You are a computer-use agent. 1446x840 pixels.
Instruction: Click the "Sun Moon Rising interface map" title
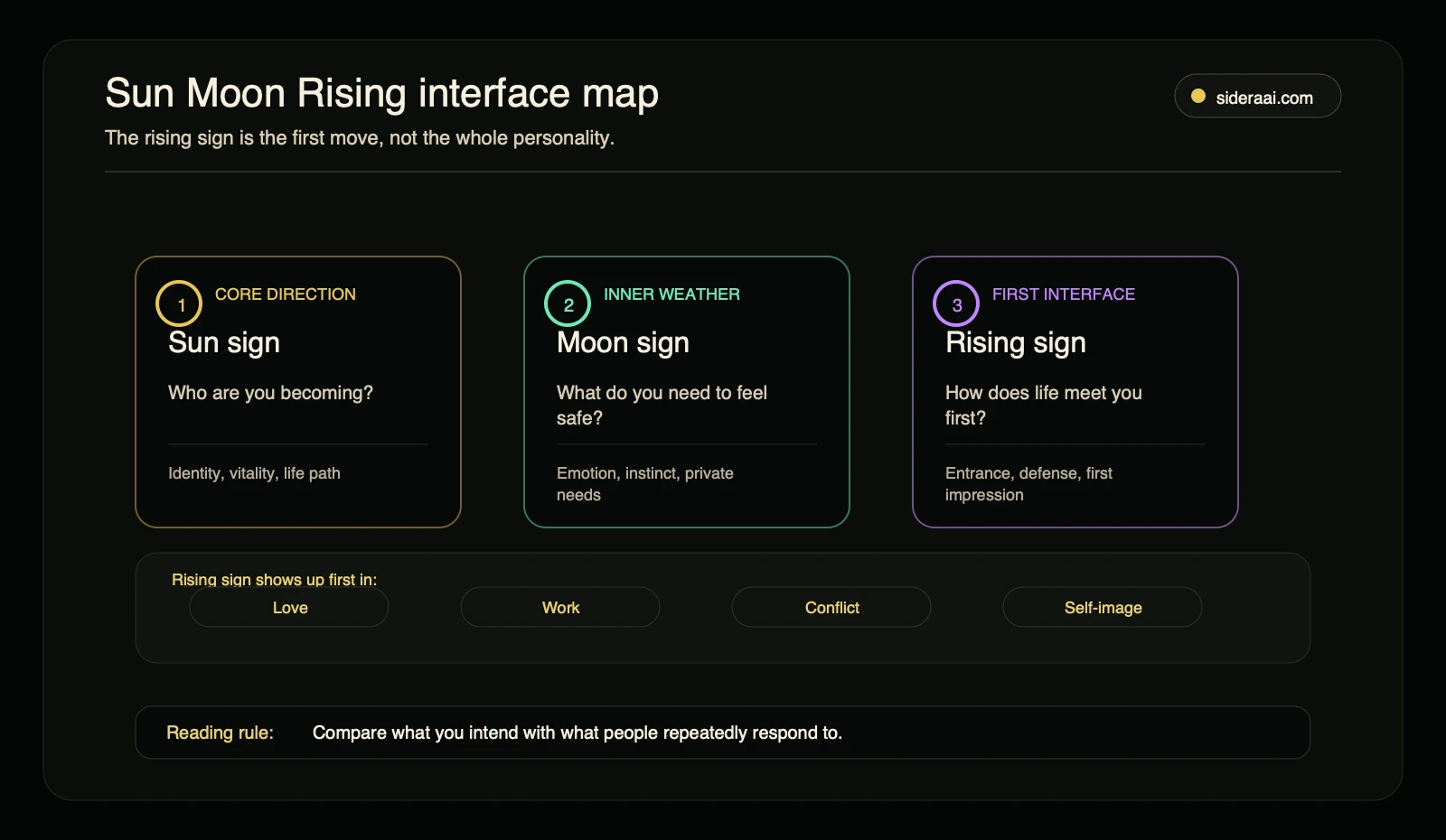pyautogui.click(x=381, y=94)
